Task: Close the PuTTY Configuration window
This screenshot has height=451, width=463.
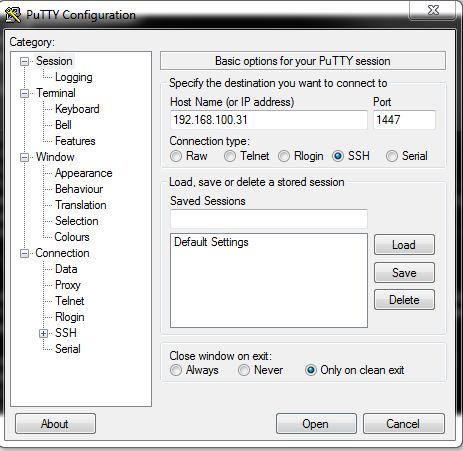Action: pos(433,10)
